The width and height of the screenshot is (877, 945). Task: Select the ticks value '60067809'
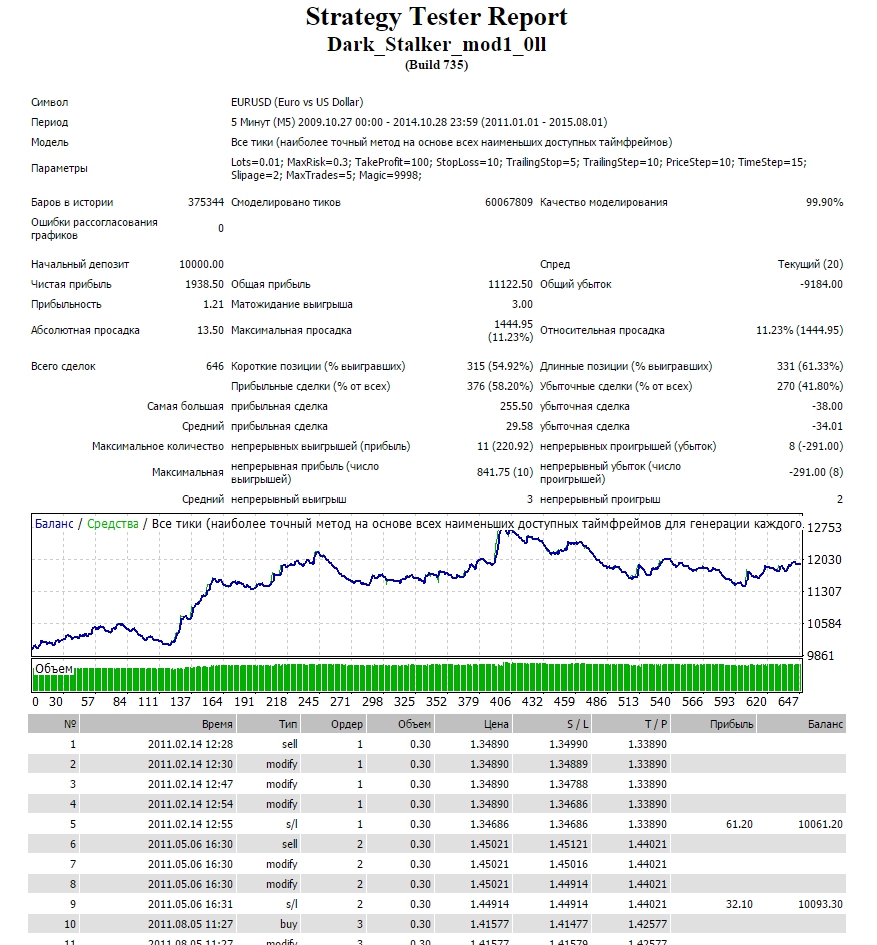click(x=509, y=202)
